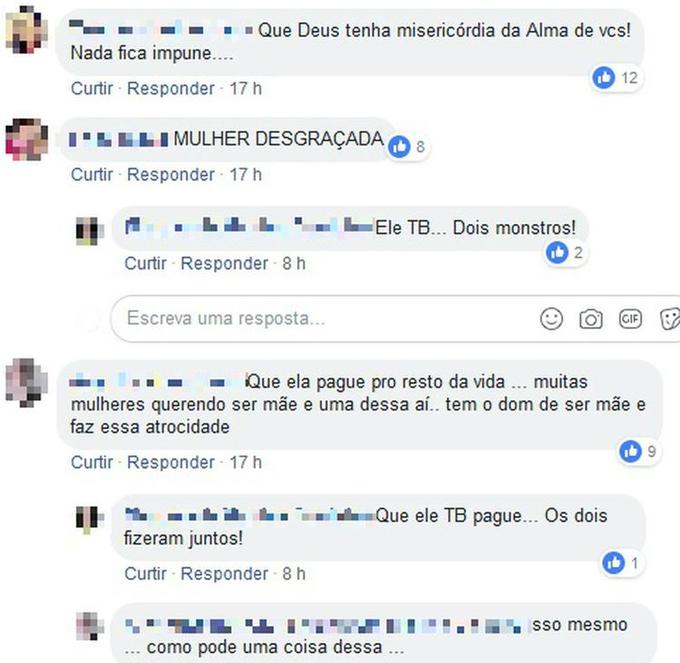Reply to the Os dois fizeram juntos reply

(x=224, y=574)
